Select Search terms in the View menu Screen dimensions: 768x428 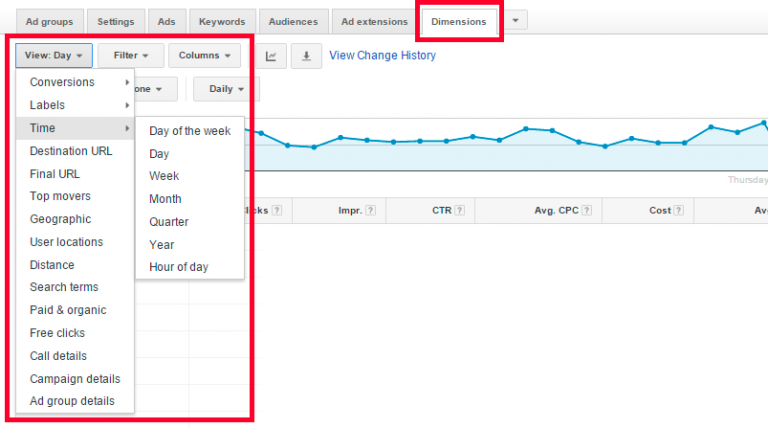point(64,288)
